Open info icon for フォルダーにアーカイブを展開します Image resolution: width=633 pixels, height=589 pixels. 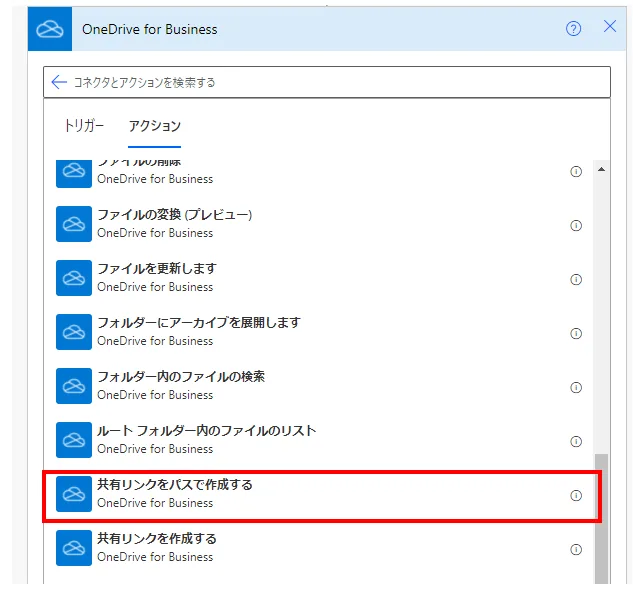(575, 333)
